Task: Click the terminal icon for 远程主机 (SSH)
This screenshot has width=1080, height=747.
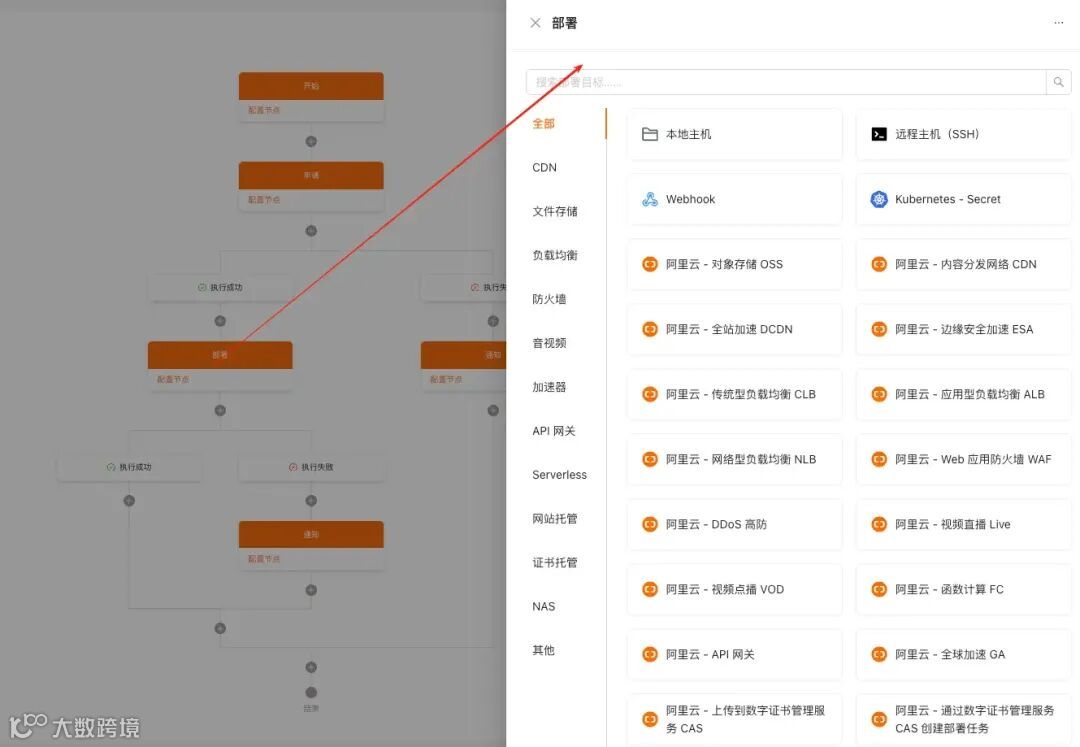Action: pyautogui.click(x=879, y=134)
